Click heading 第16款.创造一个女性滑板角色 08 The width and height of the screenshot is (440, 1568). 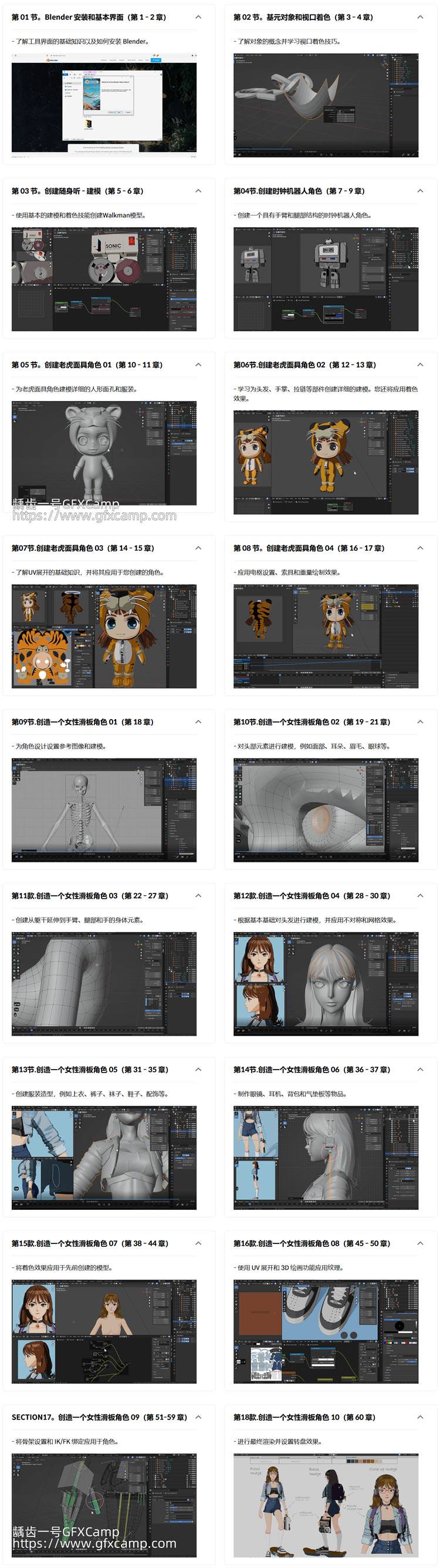(x=312, y=1244)
